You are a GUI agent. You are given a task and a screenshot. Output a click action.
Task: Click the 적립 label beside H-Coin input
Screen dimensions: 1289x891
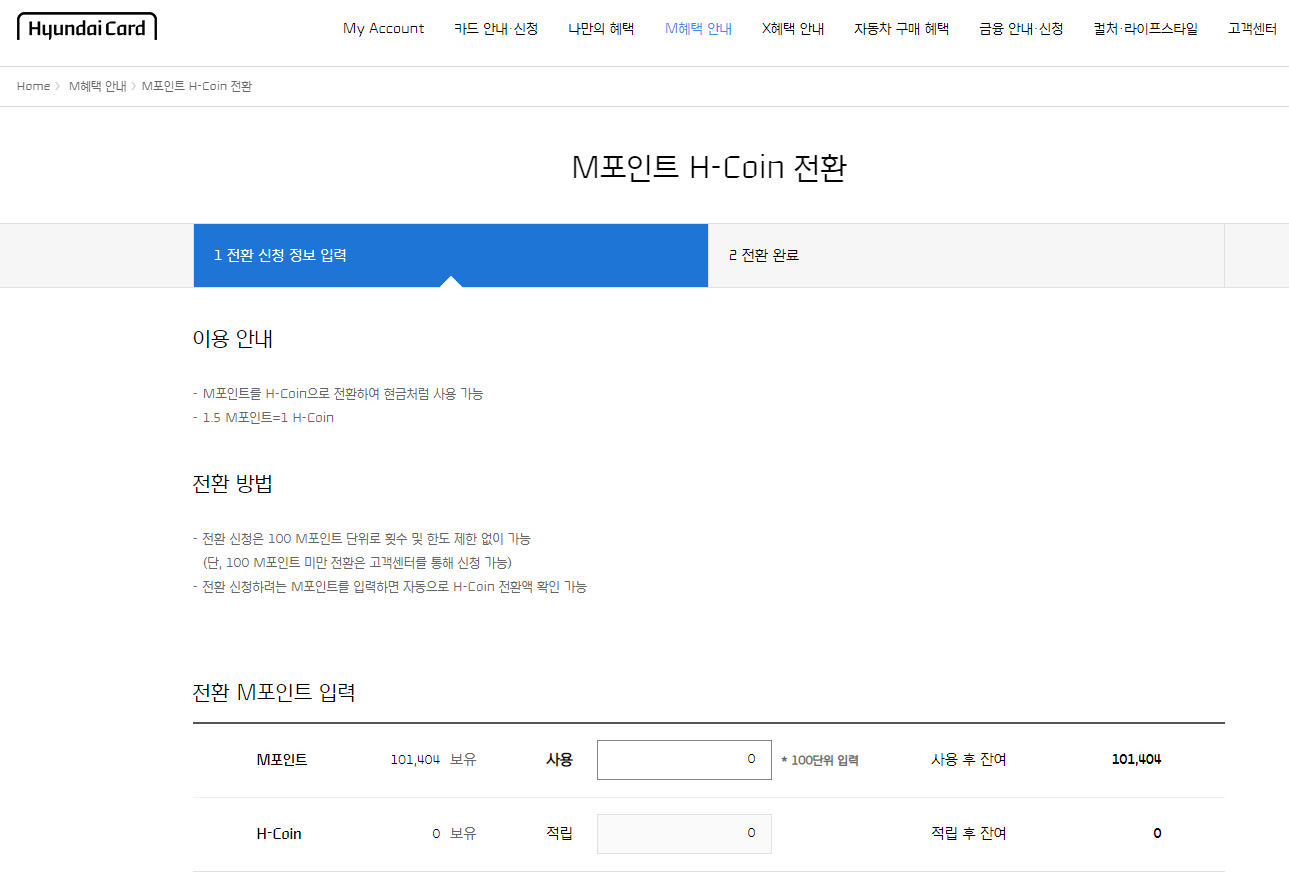click(559, 834)
